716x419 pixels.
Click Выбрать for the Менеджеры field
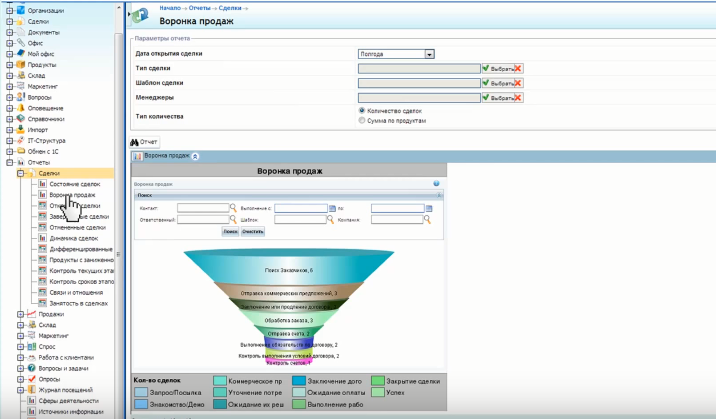click(498, 98)
